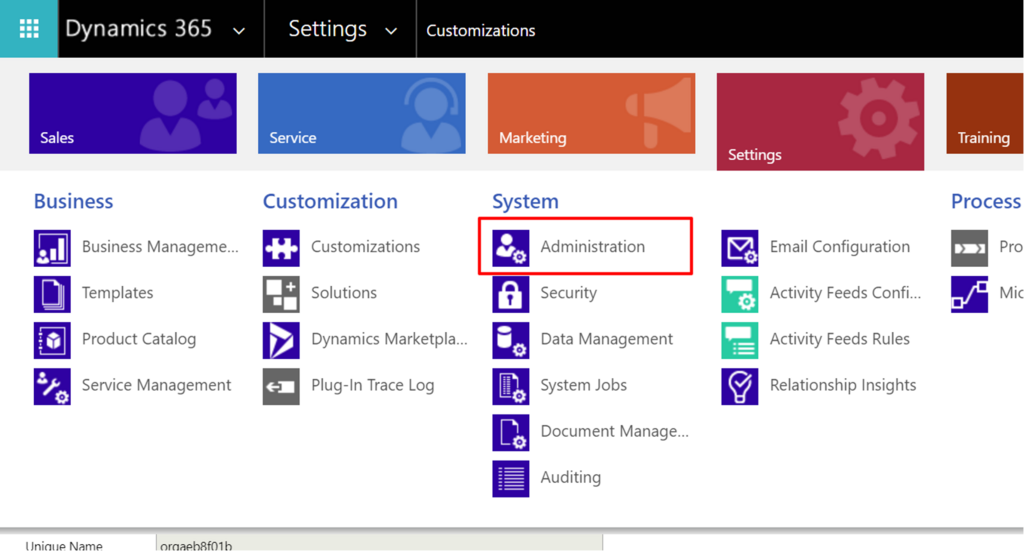The image size is (1024, 551).
Task: Open the Administration link
Action: coord(592,247)
